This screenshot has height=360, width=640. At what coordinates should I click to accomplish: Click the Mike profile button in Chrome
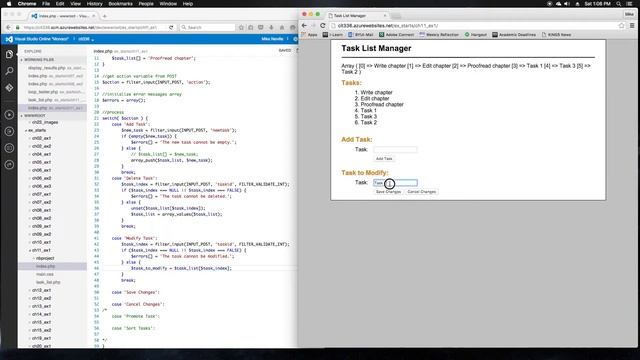coord(629,14)
